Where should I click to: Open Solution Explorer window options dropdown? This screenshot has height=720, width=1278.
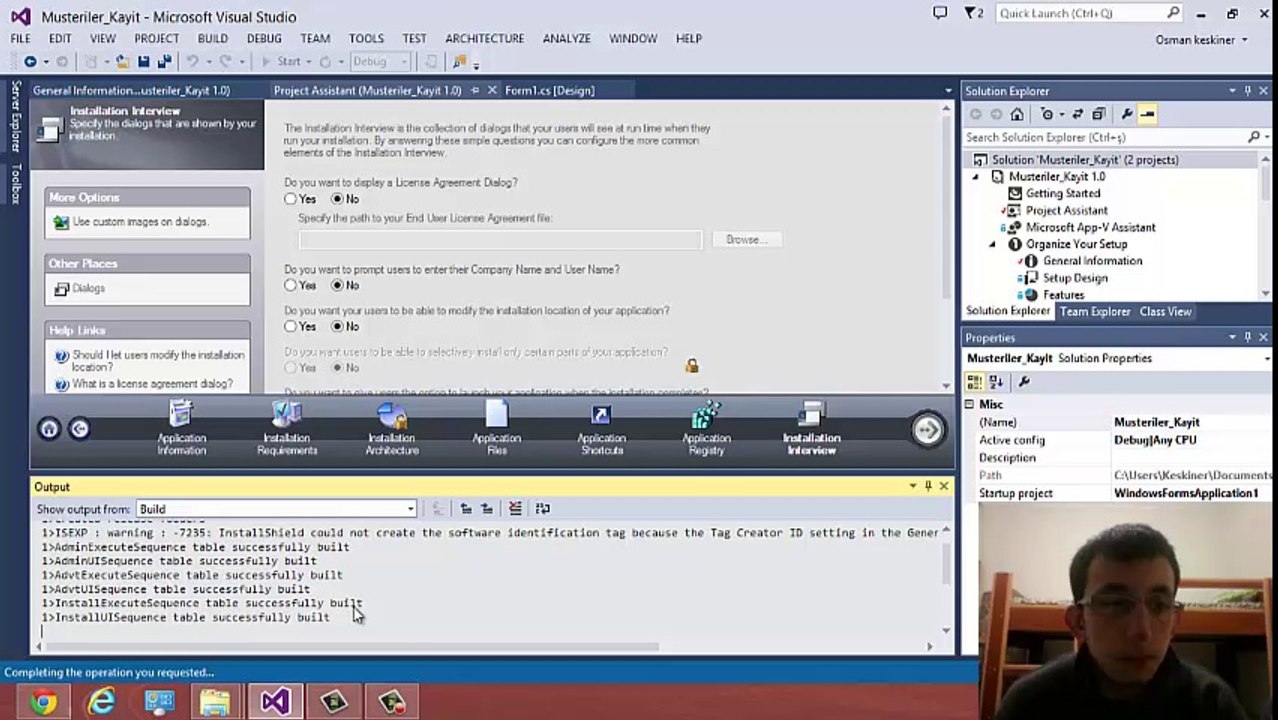point(1232,91)
